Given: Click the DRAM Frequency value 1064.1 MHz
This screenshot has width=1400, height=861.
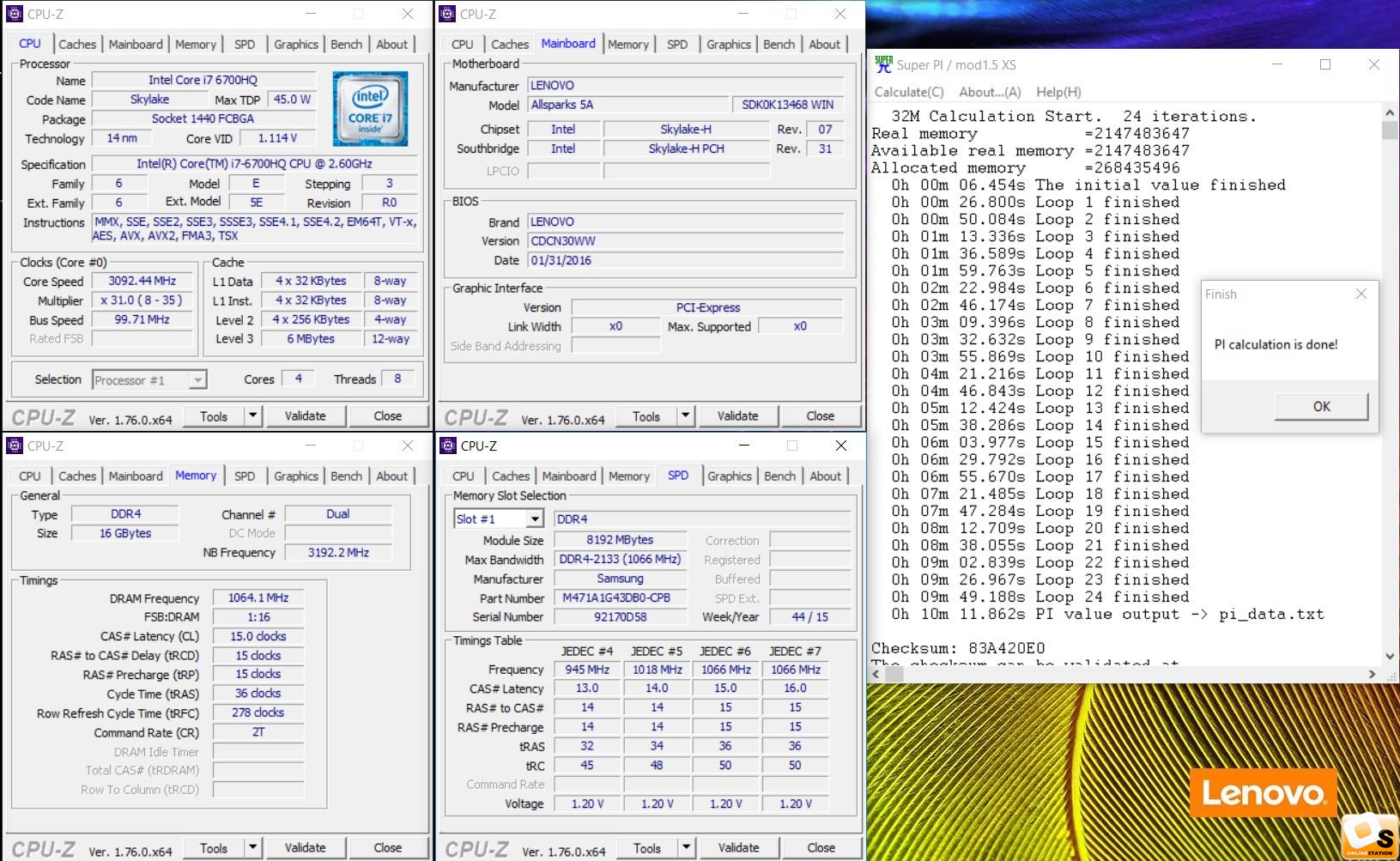Looking at the screenshot, I should [258, 597].
